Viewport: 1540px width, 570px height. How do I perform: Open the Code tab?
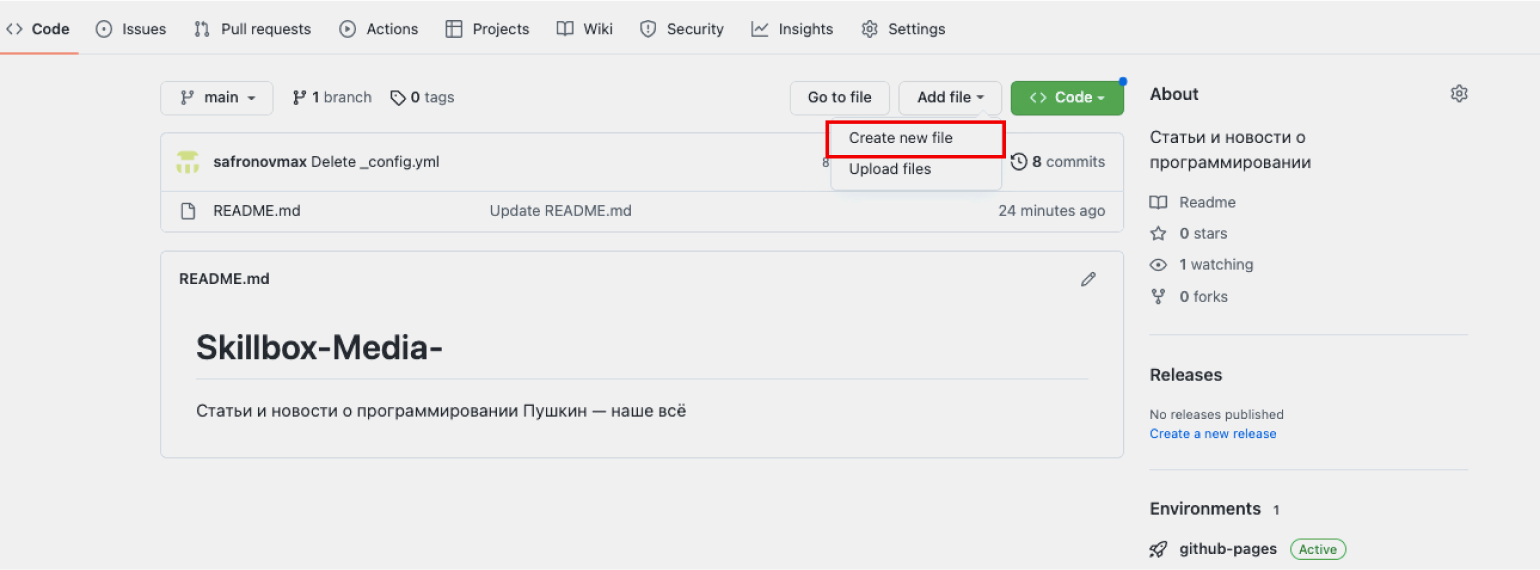point(38,29)
